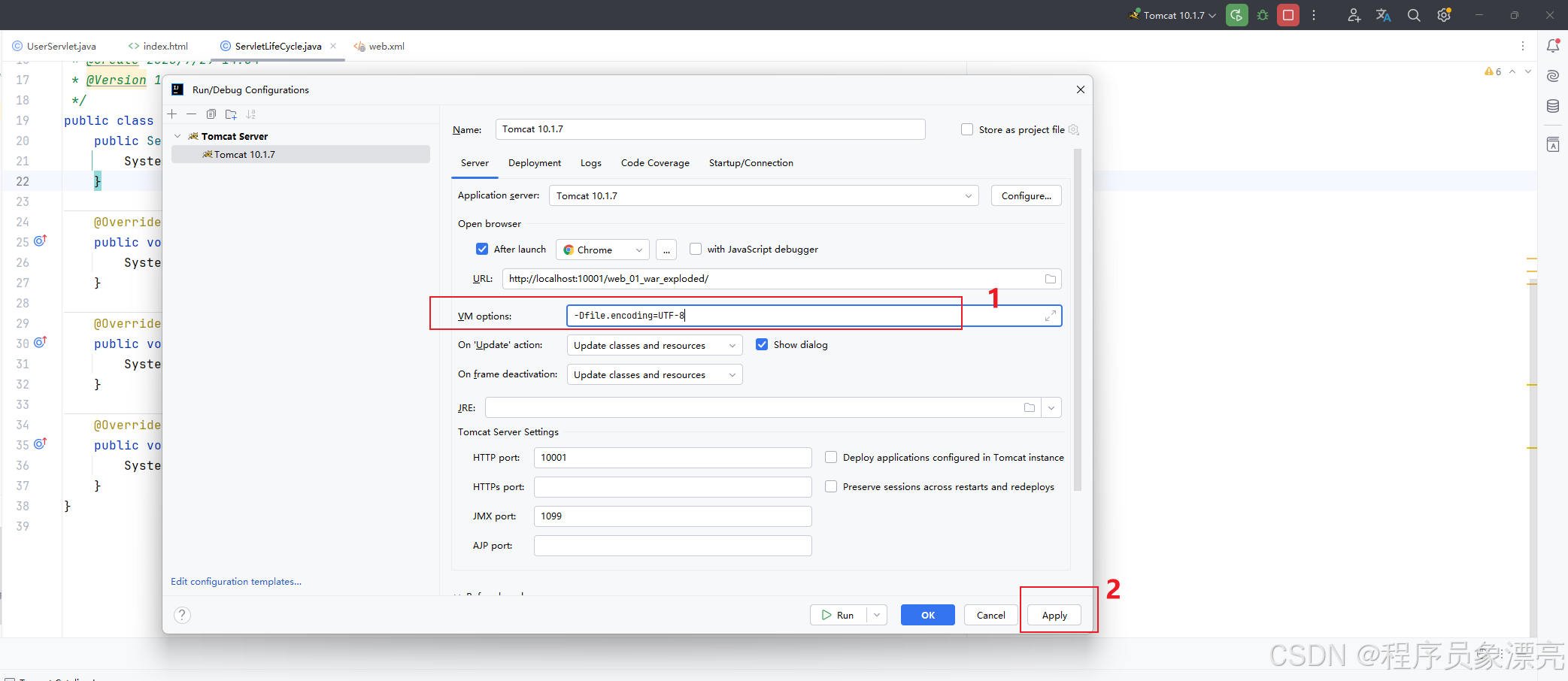The width and height of the screenshot is (1568, 681).
Task: Select Tomcat 10.1.7 configuration in tree
Action: (301, 154)
